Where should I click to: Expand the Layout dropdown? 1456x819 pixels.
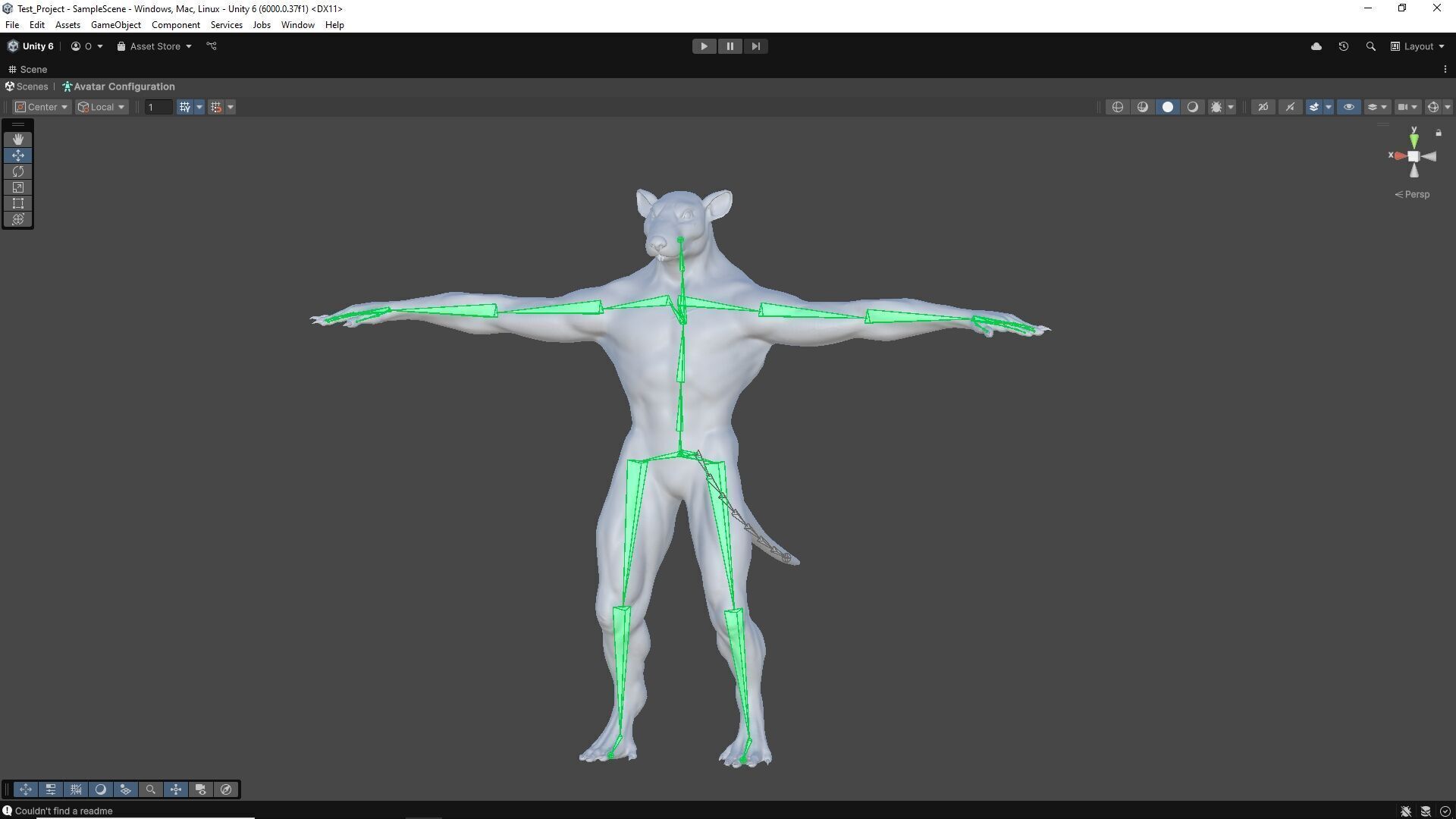pos(1417,46)
